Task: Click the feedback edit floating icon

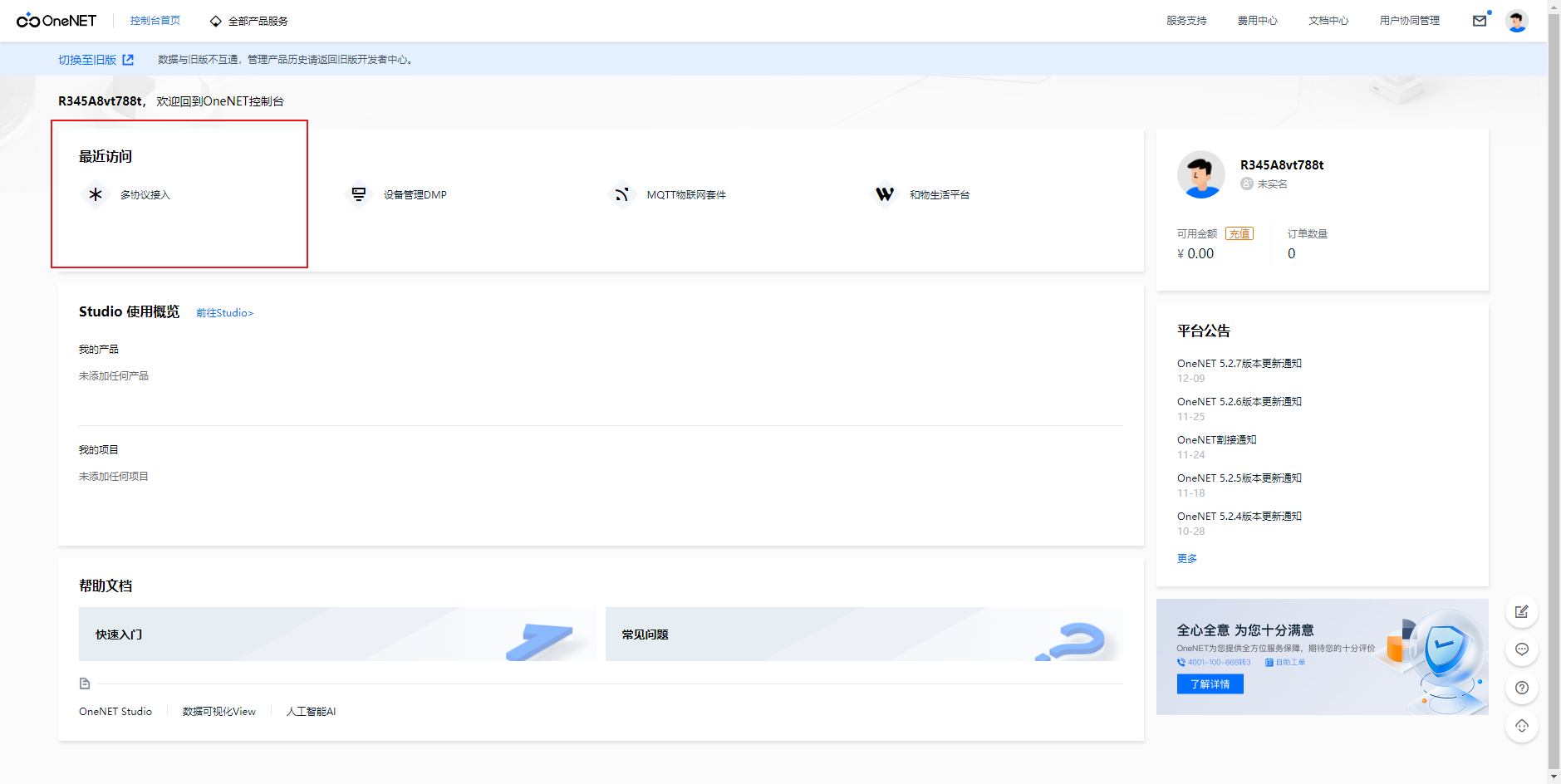Action: (x=1521, y=611)
